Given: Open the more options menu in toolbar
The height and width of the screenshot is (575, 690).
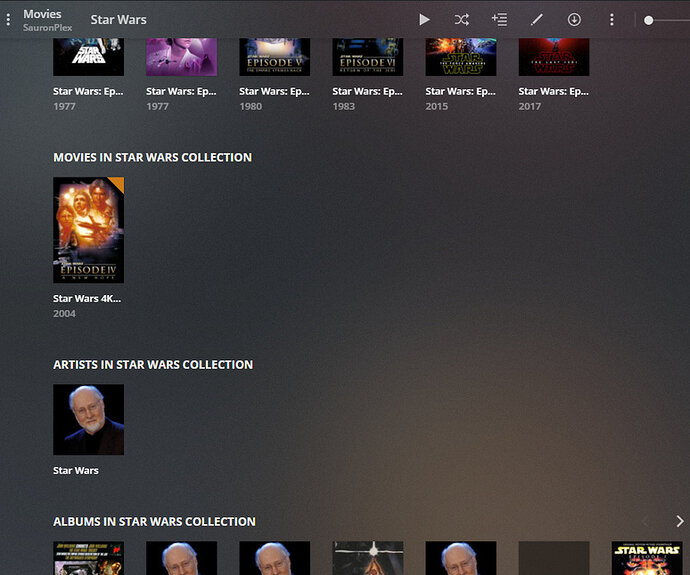Looking at the screenshot, I should 612,20.
